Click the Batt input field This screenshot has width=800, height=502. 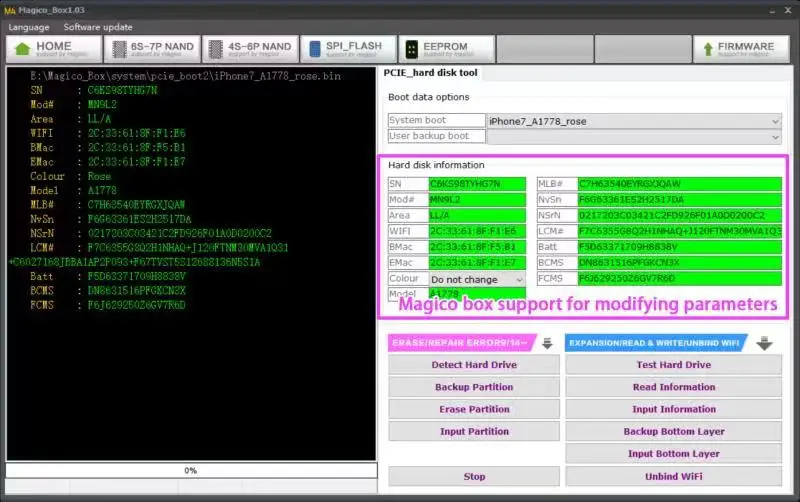pos(679,247)
